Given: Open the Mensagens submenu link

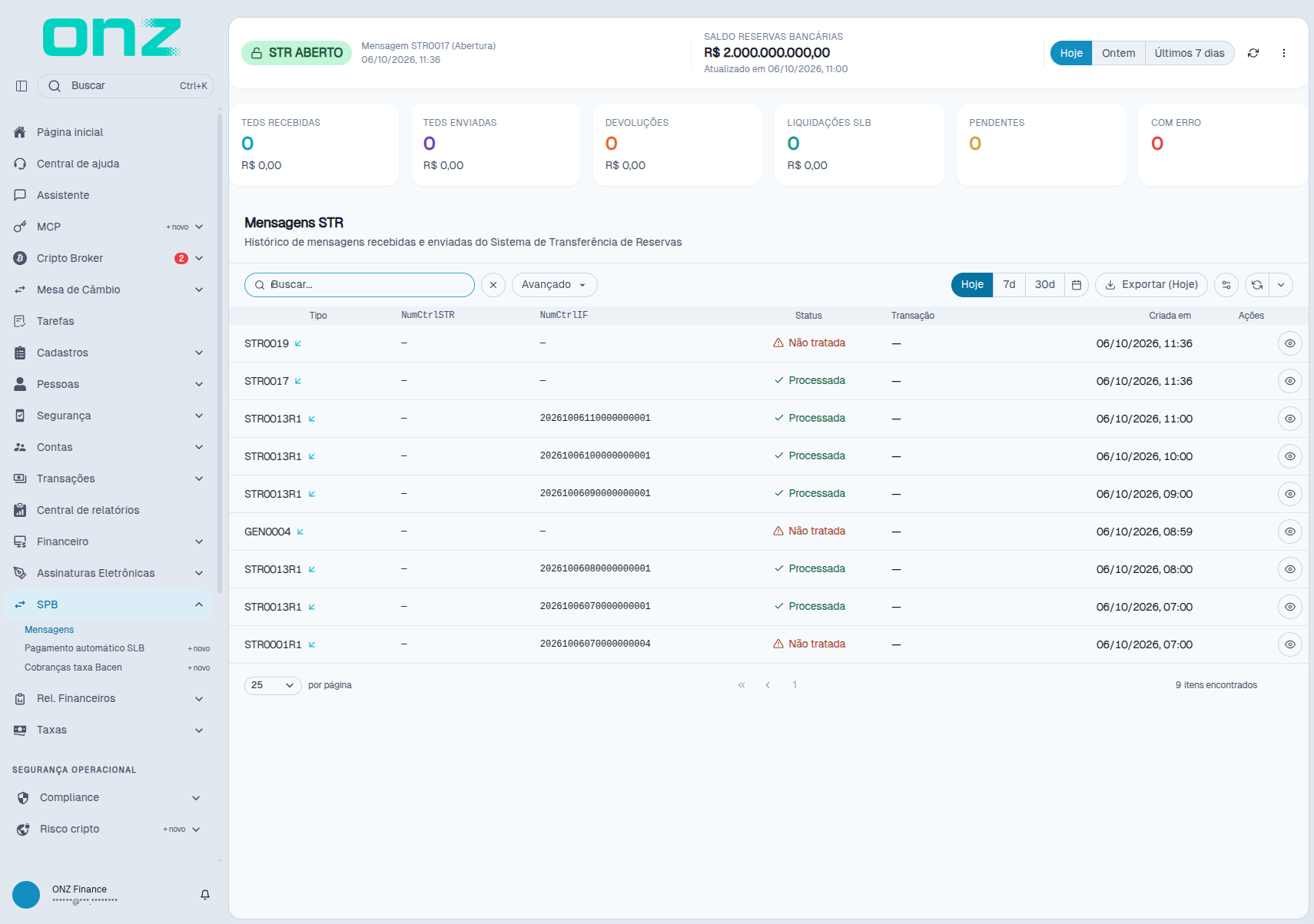Looking at the screenshot, I should pyautogui.click(x=49, y=630).
